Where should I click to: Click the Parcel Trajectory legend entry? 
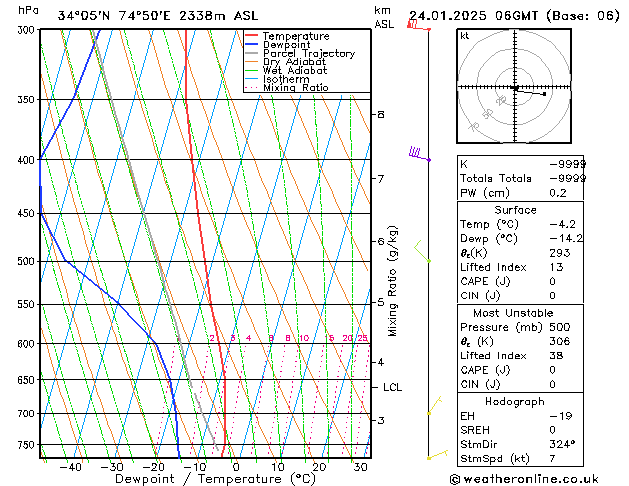(x=300, y=53)
